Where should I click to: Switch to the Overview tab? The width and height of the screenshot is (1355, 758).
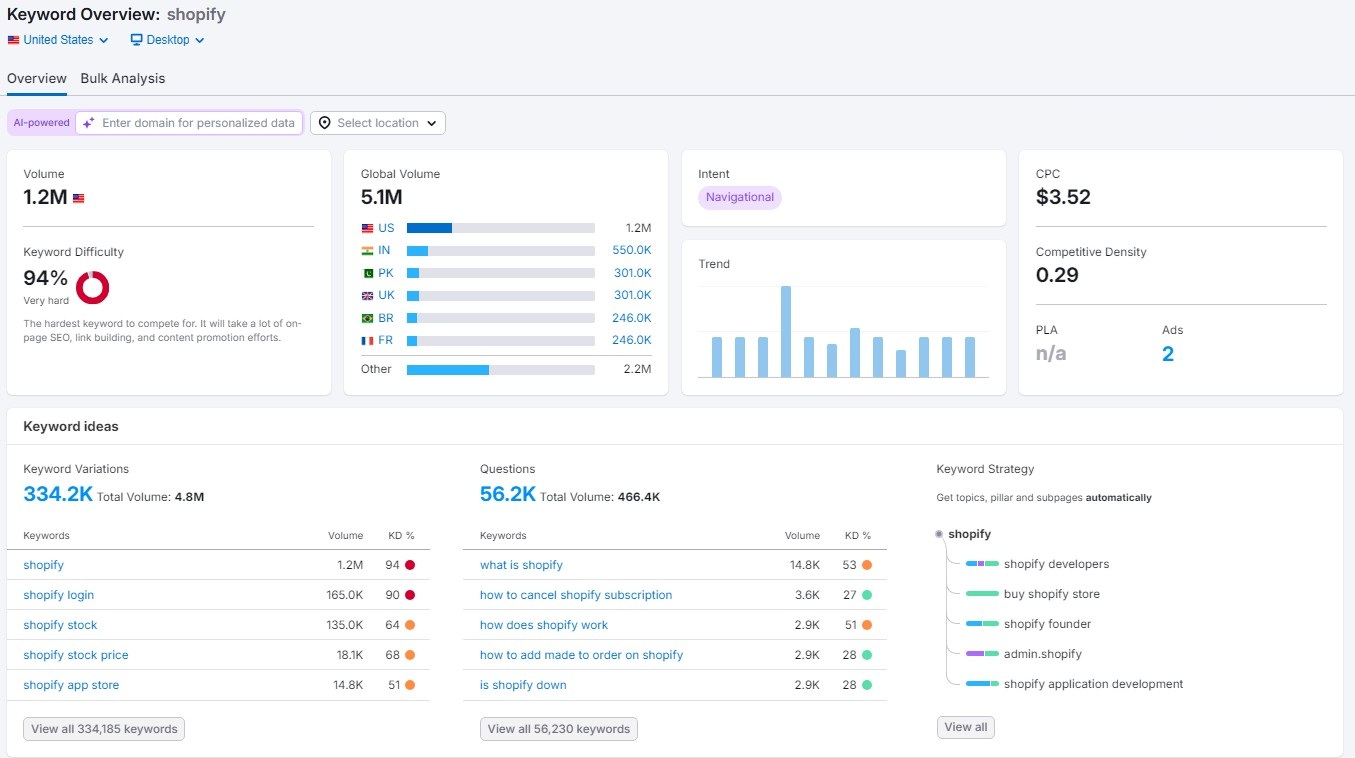(x=37, y=78)
